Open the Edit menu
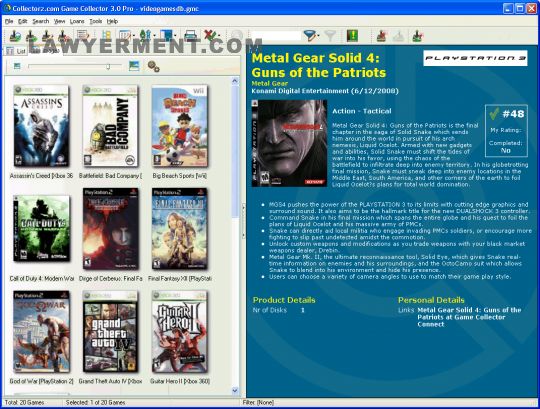This screenshot has width=540, height=409. pyautogui.click(x=22, y=21)
